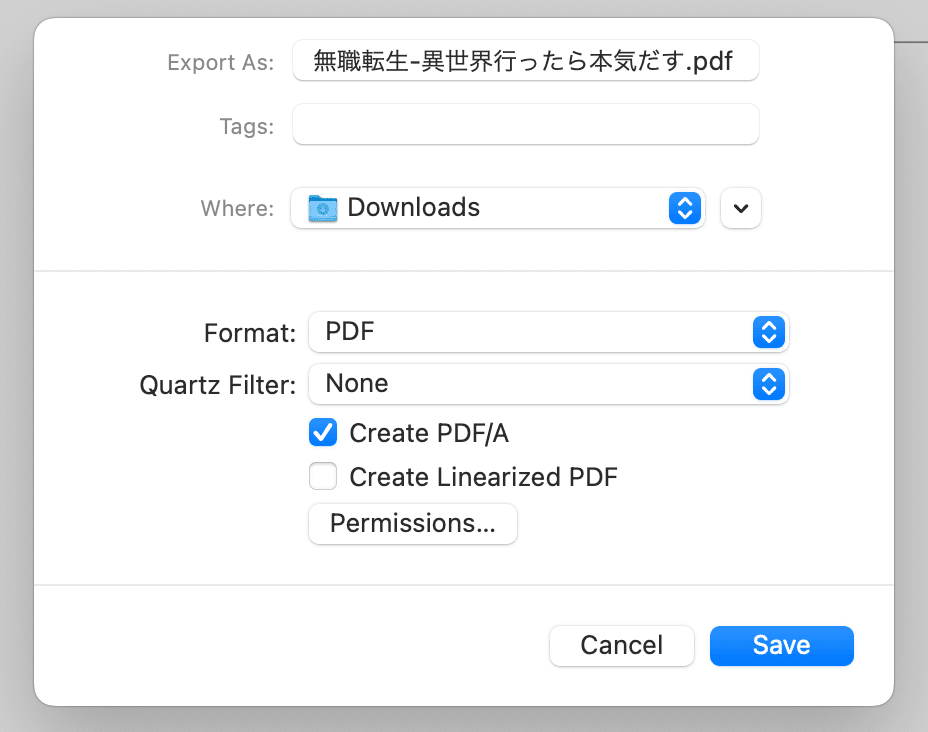Image resolution: width=928 pixels, height=732 pixels.
Task: Click the 'Quartz Filter:' label
Action: (218, 385)
